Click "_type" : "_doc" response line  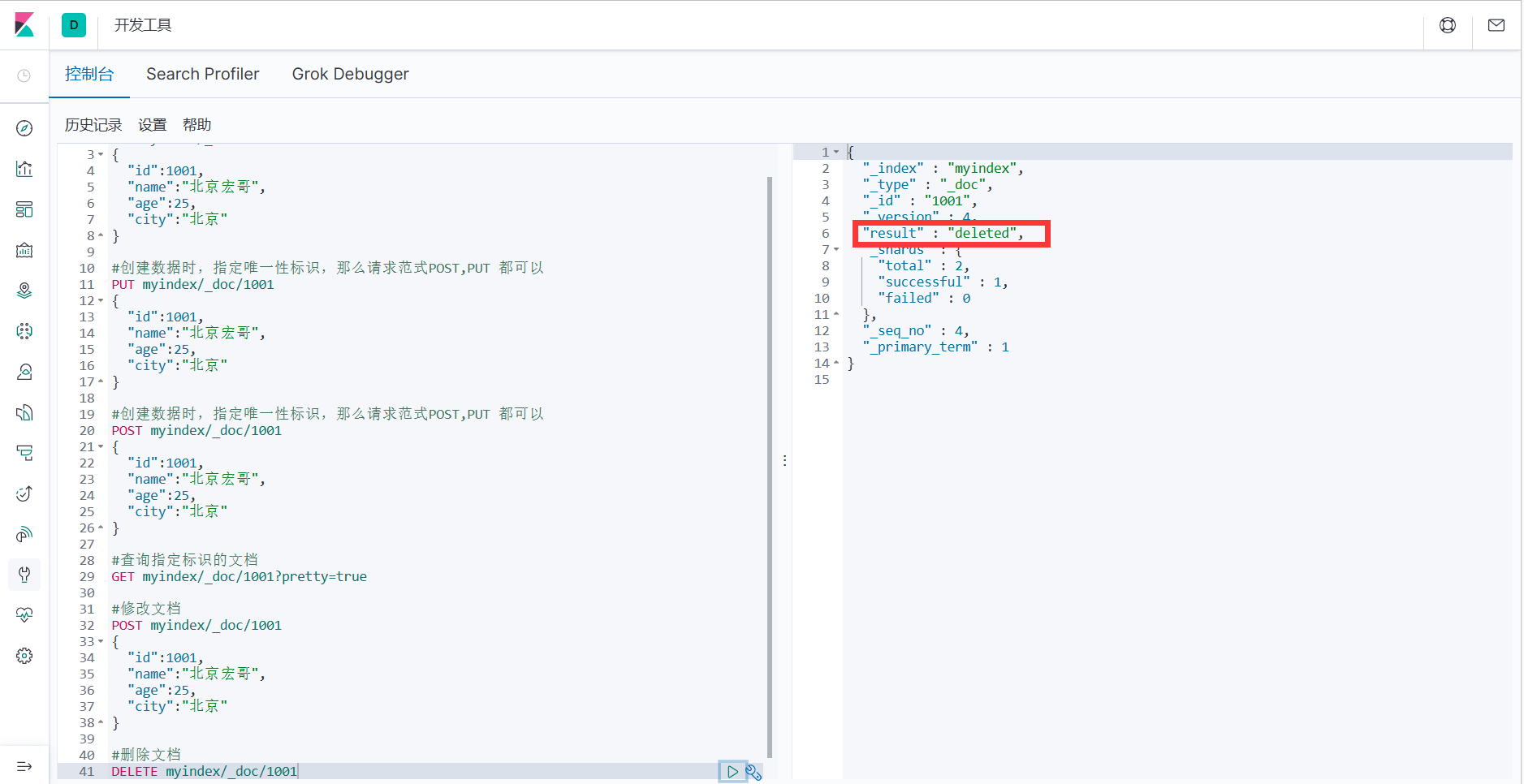927,184
